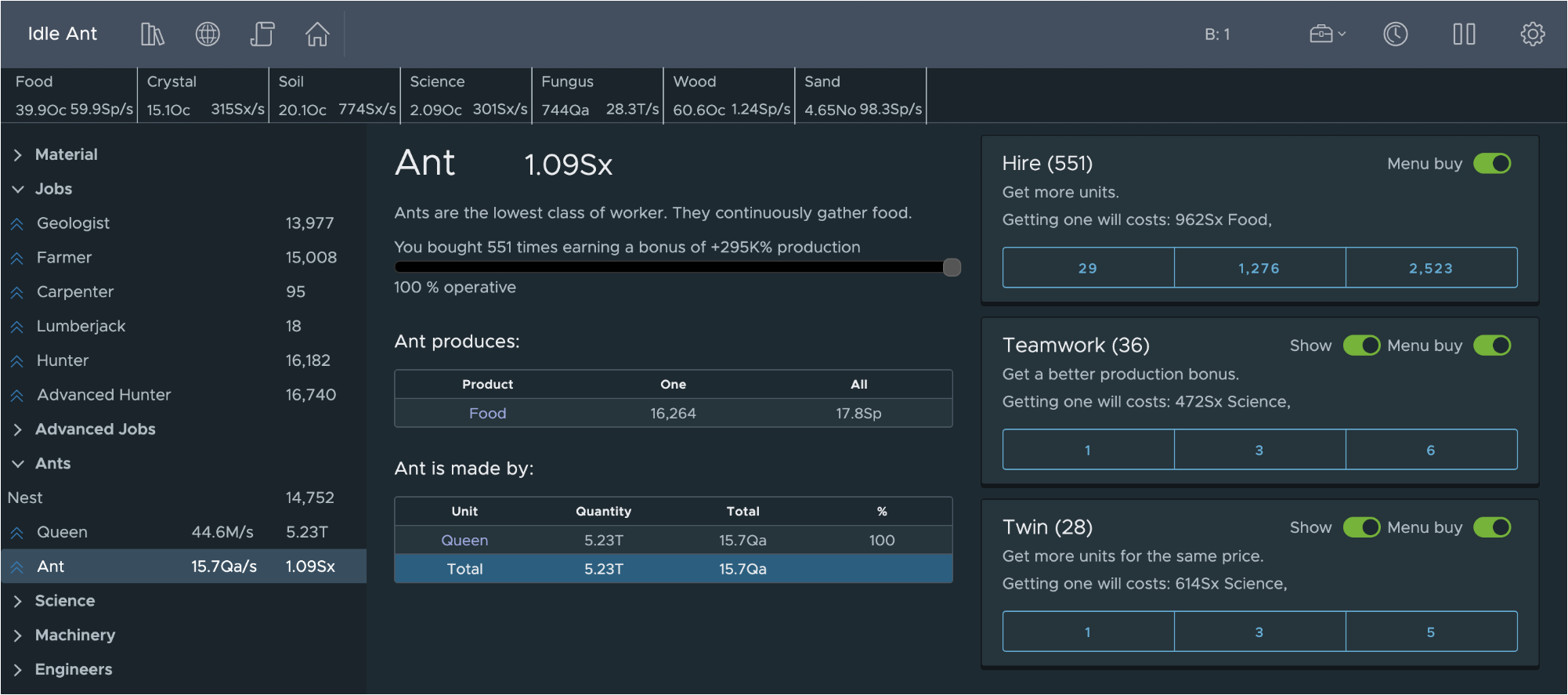
Task: Open the books library icon
Action: 152,34
